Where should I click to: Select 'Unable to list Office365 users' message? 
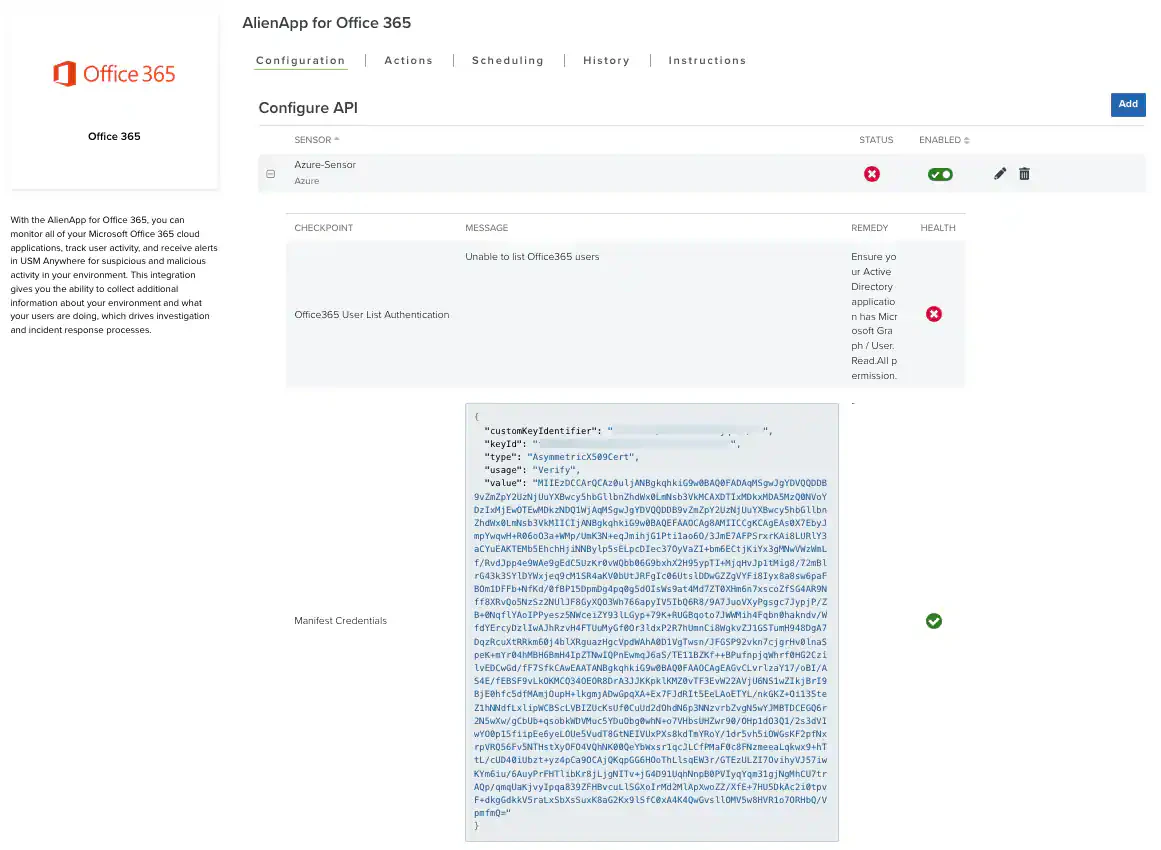pos(532,257)
